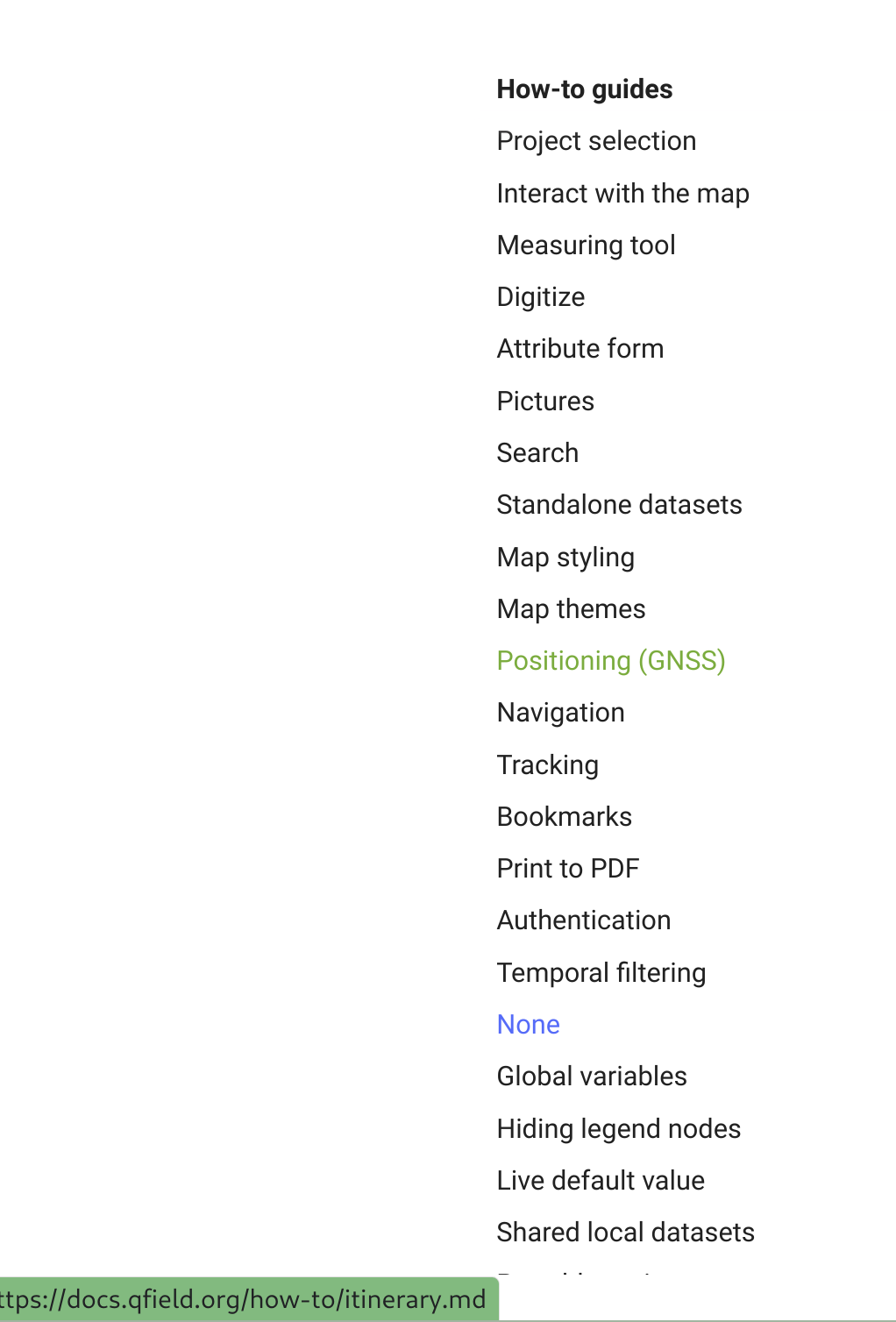
Task: Open the Bookmarks how-to page
Action: coord(564,816)
